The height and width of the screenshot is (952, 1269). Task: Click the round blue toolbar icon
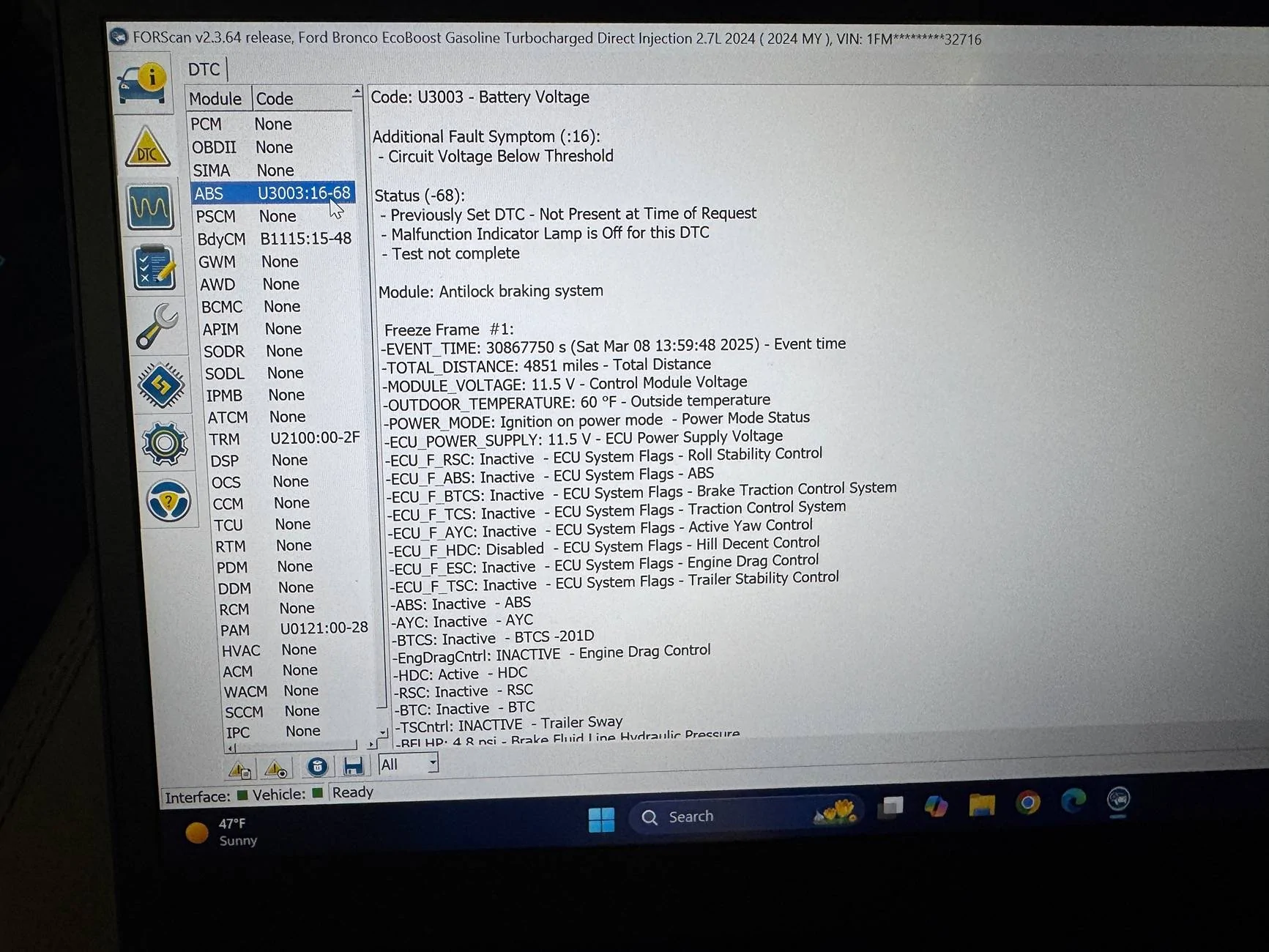(x=317, y=767)
